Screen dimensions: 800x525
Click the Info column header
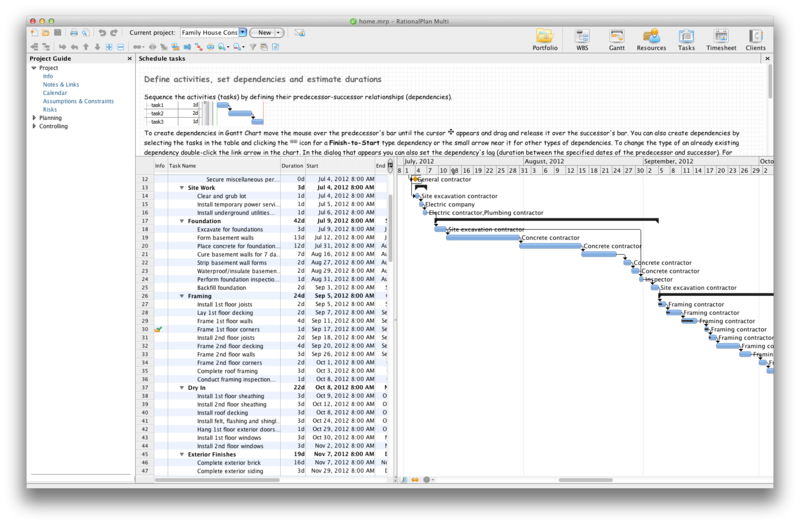point(160,166)
